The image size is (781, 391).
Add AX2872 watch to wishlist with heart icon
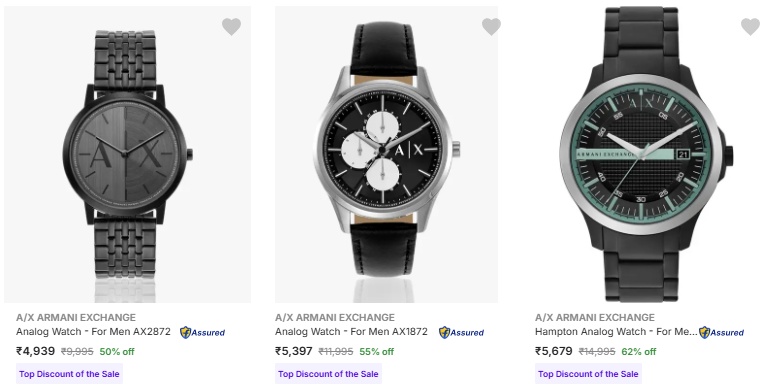coord(231,26)
